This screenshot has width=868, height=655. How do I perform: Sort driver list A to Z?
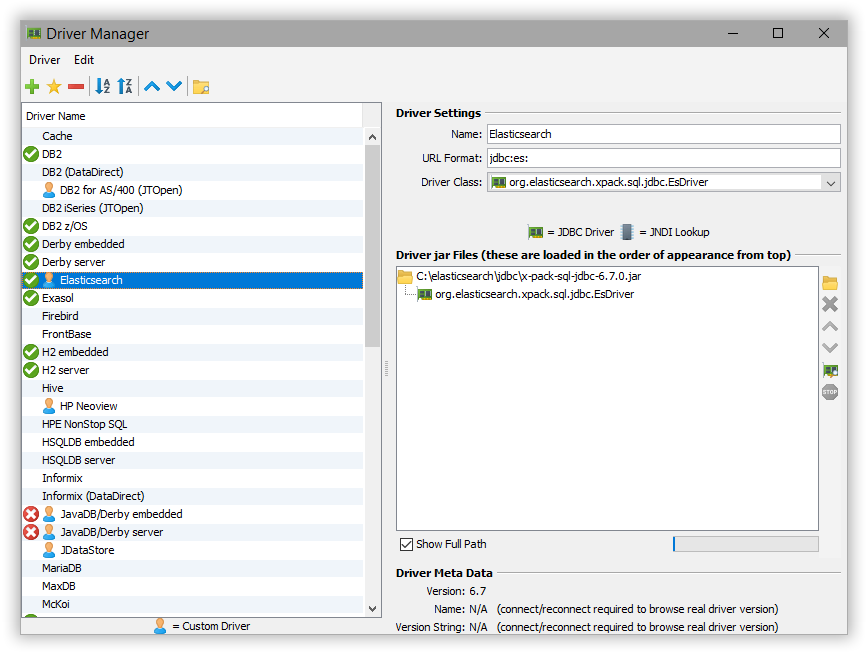[102, 86]
